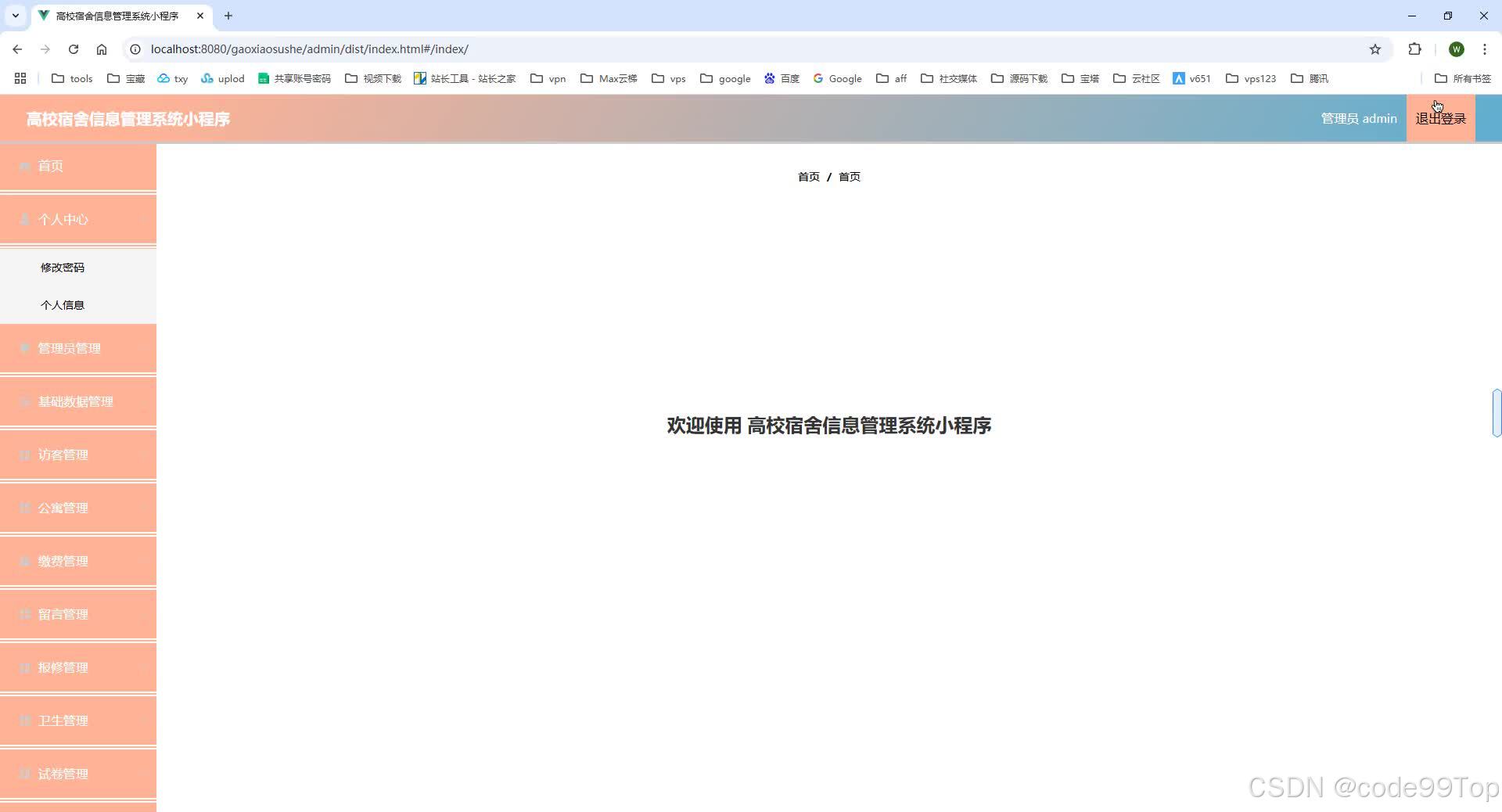Image resolution: width=1502 pixels, height=812 pixels.
Task: Select the 高校宿舍信息管理系统小程序 browser tab
Action: pyautogui.click(x=121, y=16)
